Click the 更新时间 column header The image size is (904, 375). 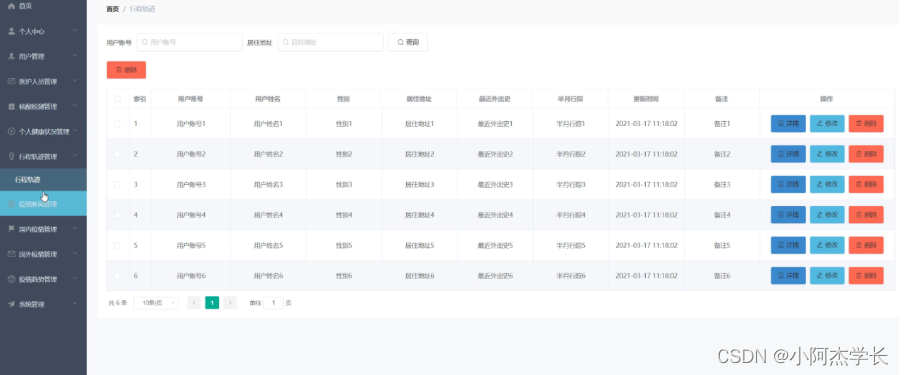(x=646, y=99)
